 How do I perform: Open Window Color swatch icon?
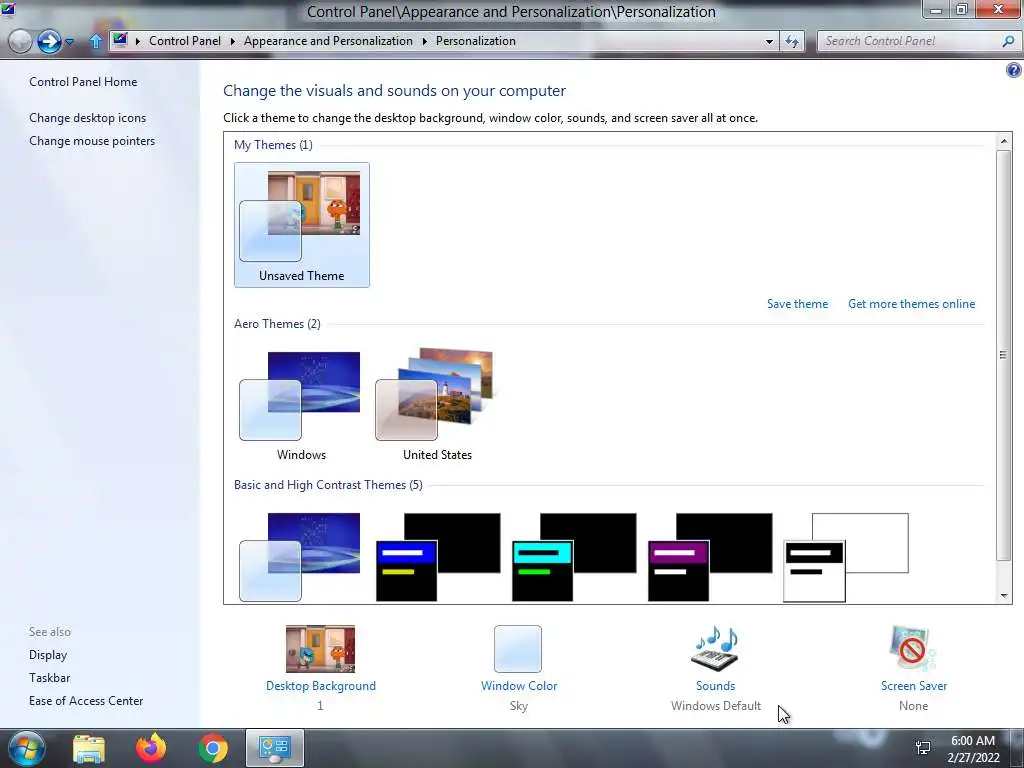[x=518, y=649]
